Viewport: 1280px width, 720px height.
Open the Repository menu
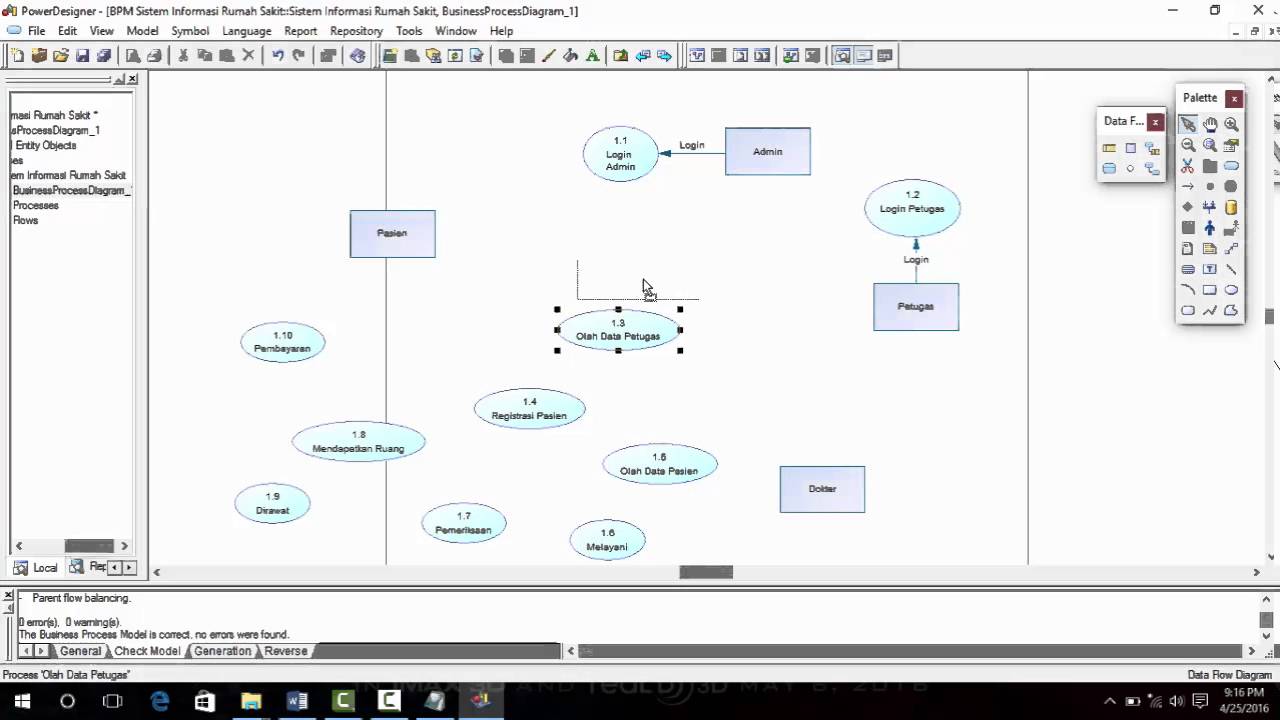tap(356, 31)
